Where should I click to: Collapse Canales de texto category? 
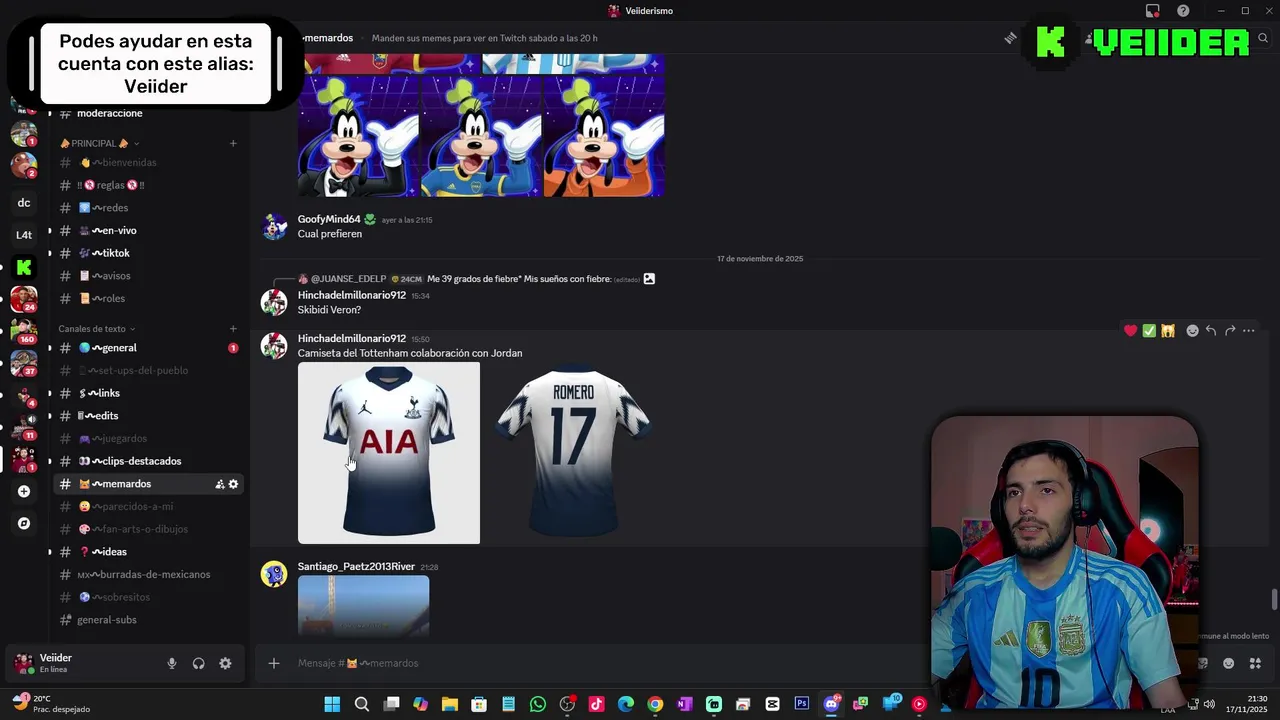(x=96, y=329)
